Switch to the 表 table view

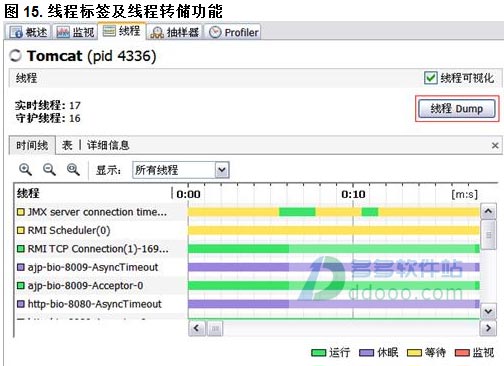tap(67, 145)
